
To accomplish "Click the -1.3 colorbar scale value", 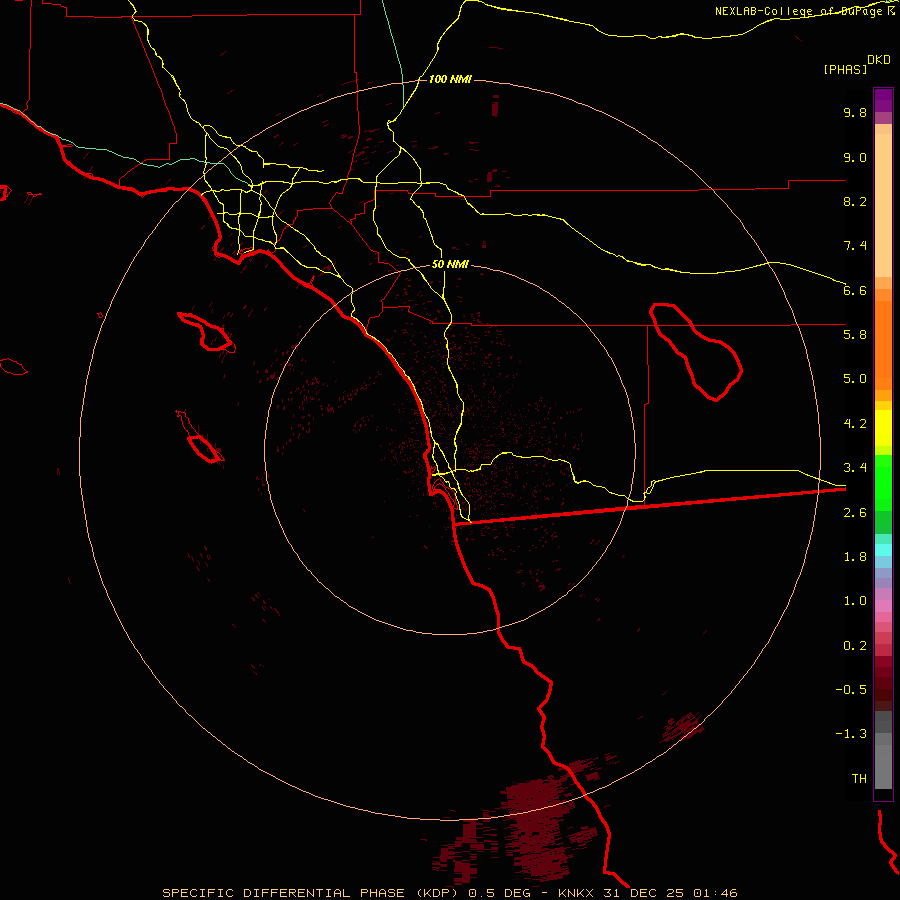I will click(851, 734).
